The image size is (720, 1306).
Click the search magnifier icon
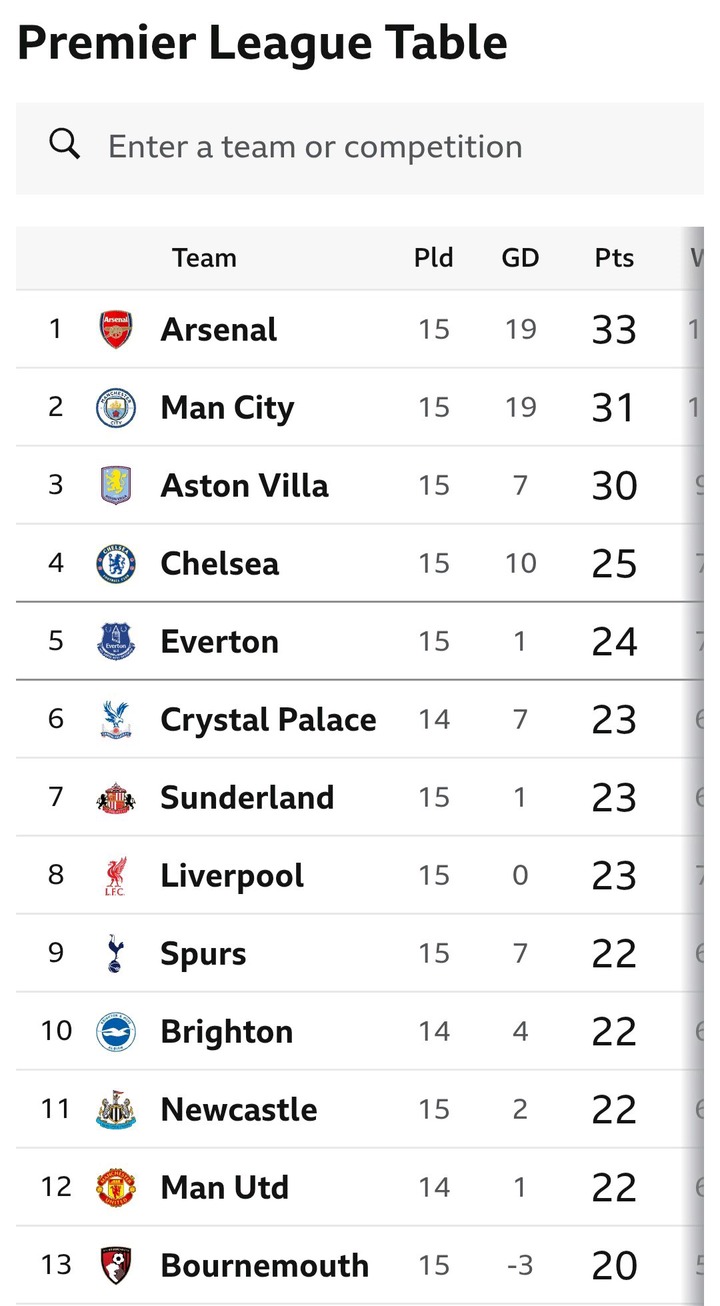pyautogui.click(x=65, y=145)
